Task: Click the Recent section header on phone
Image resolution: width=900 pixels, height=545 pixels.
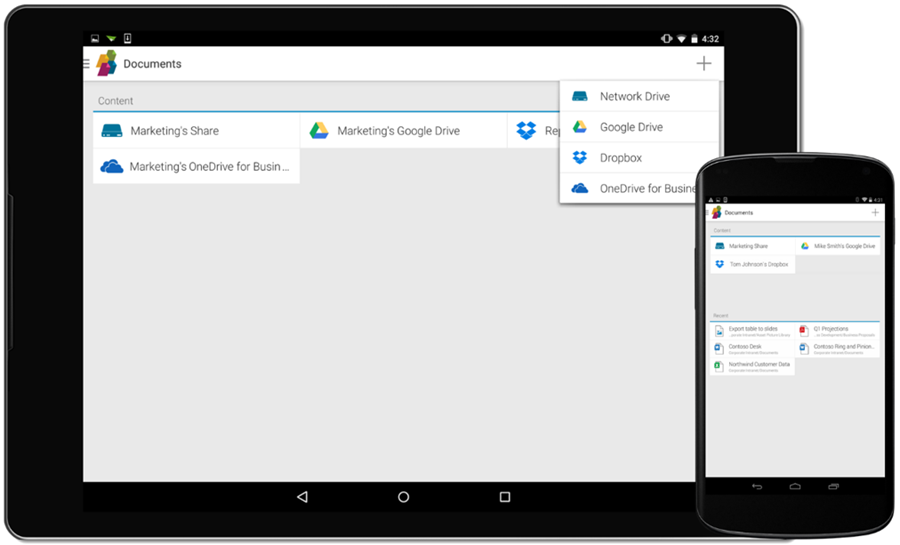Action: point(720,316)
